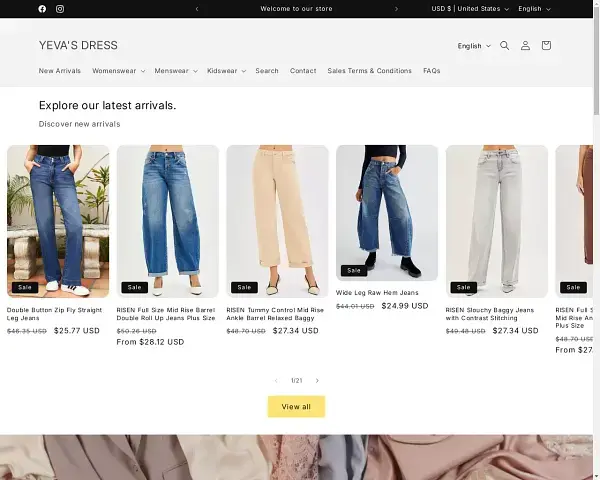Open the Instagram icon link
The height and width of the screenshot is (480, 600).
tap(60, 9)
